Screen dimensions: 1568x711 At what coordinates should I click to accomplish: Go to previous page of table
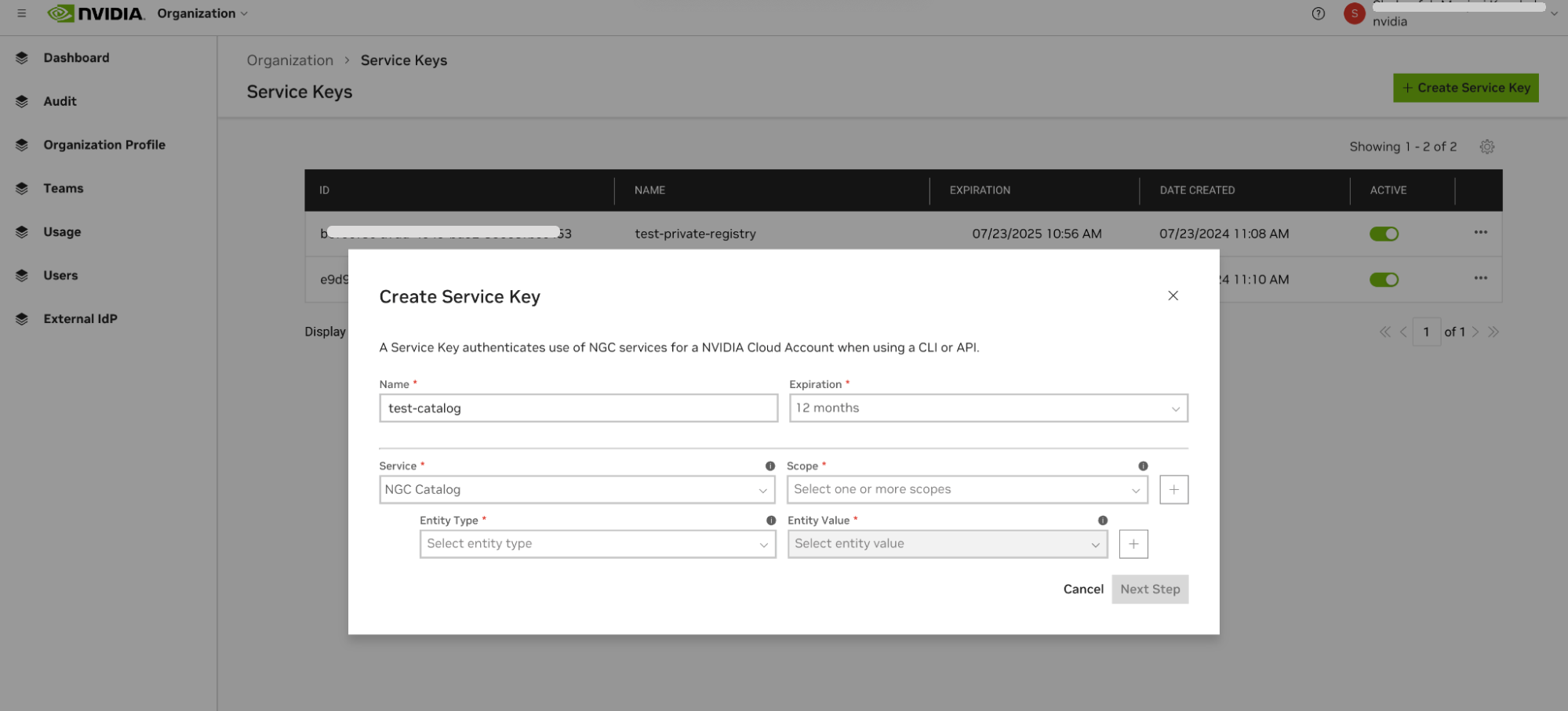[x=1403, y=332]
